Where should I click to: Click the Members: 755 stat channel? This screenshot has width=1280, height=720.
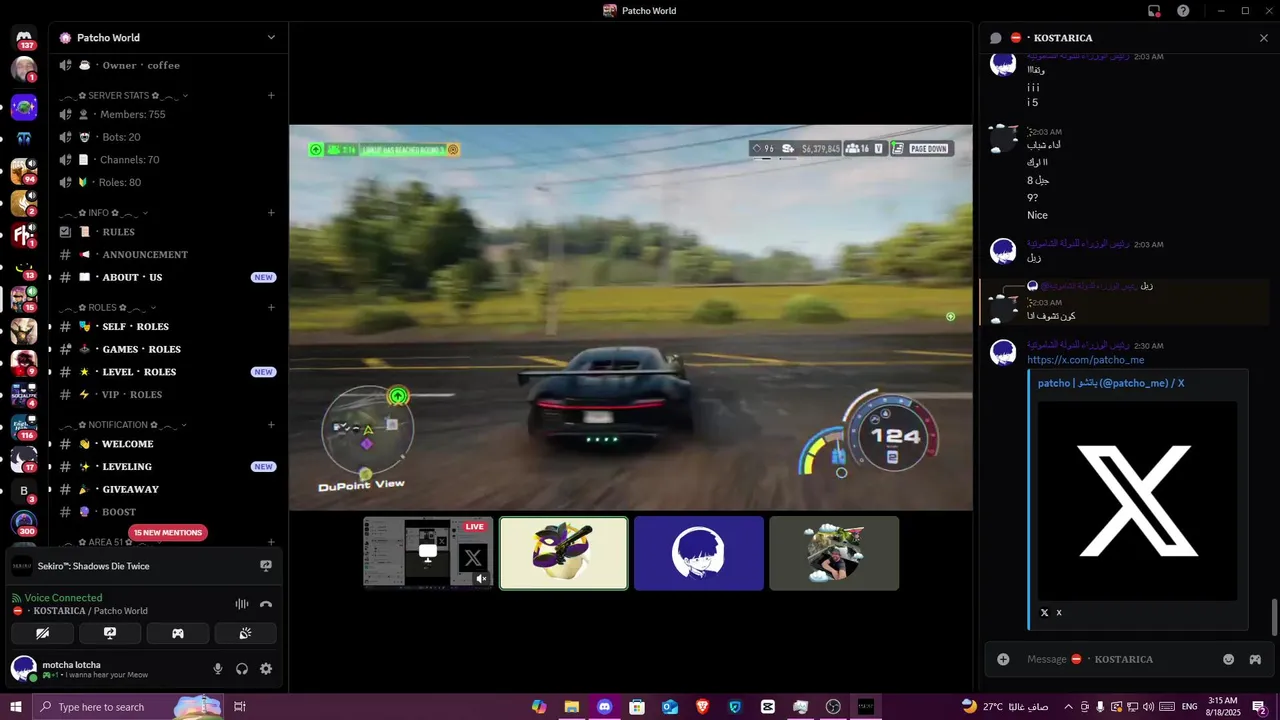(x=166, y=115)
